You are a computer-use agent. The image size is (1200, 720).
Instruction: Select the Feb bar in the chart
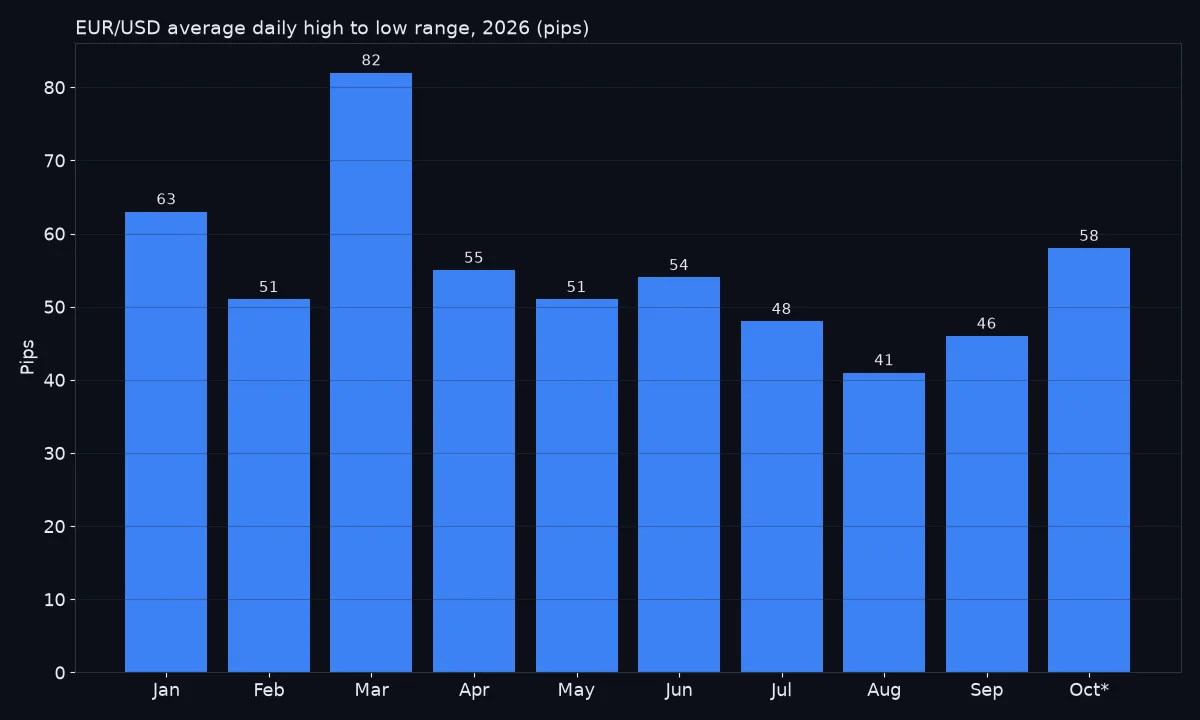[x=269, y=486]
